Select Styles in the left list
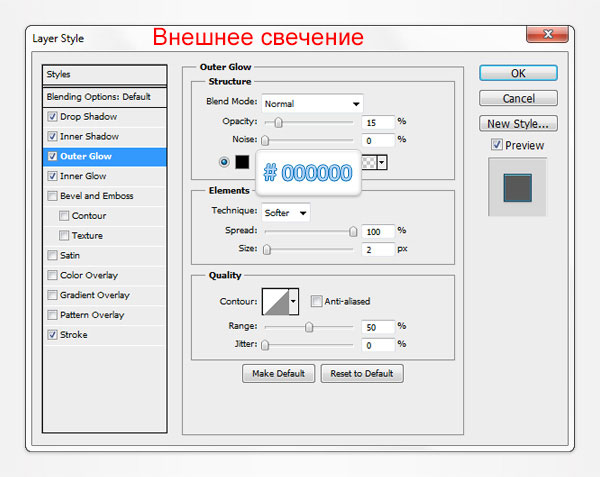Viewport: 600px width, 477px height. pyautogui.click(x=105, y=75)
